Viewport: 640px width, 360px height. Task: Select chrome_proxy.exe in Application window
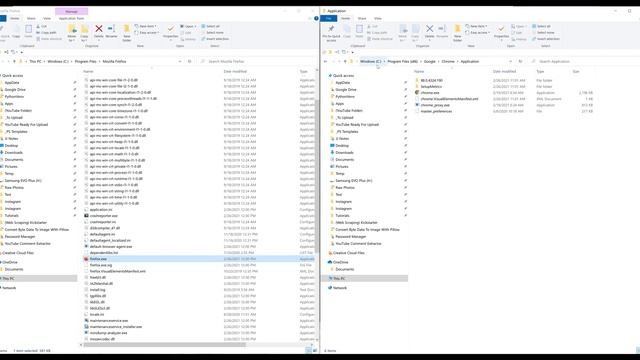[435, 105]
